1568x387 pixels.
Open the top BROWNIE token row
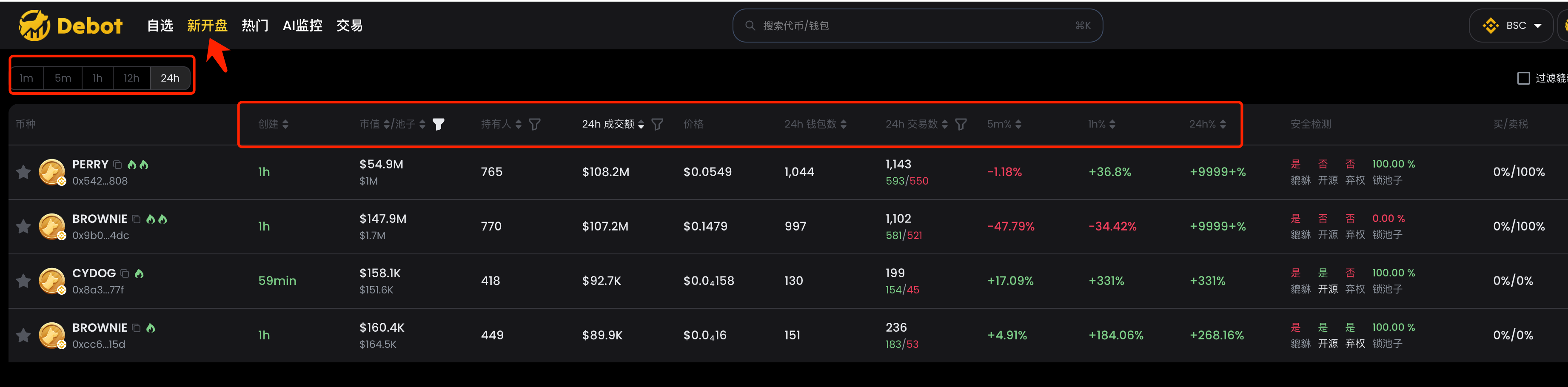click(x=100, y=219)
